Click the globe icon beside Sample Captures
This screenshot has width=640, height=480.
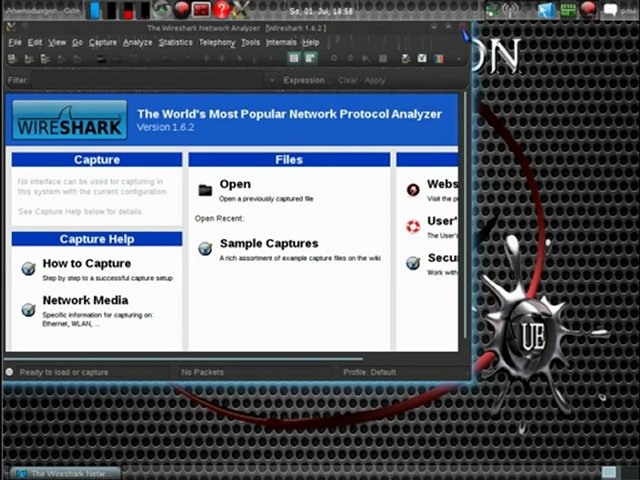(x=205, y=248)
